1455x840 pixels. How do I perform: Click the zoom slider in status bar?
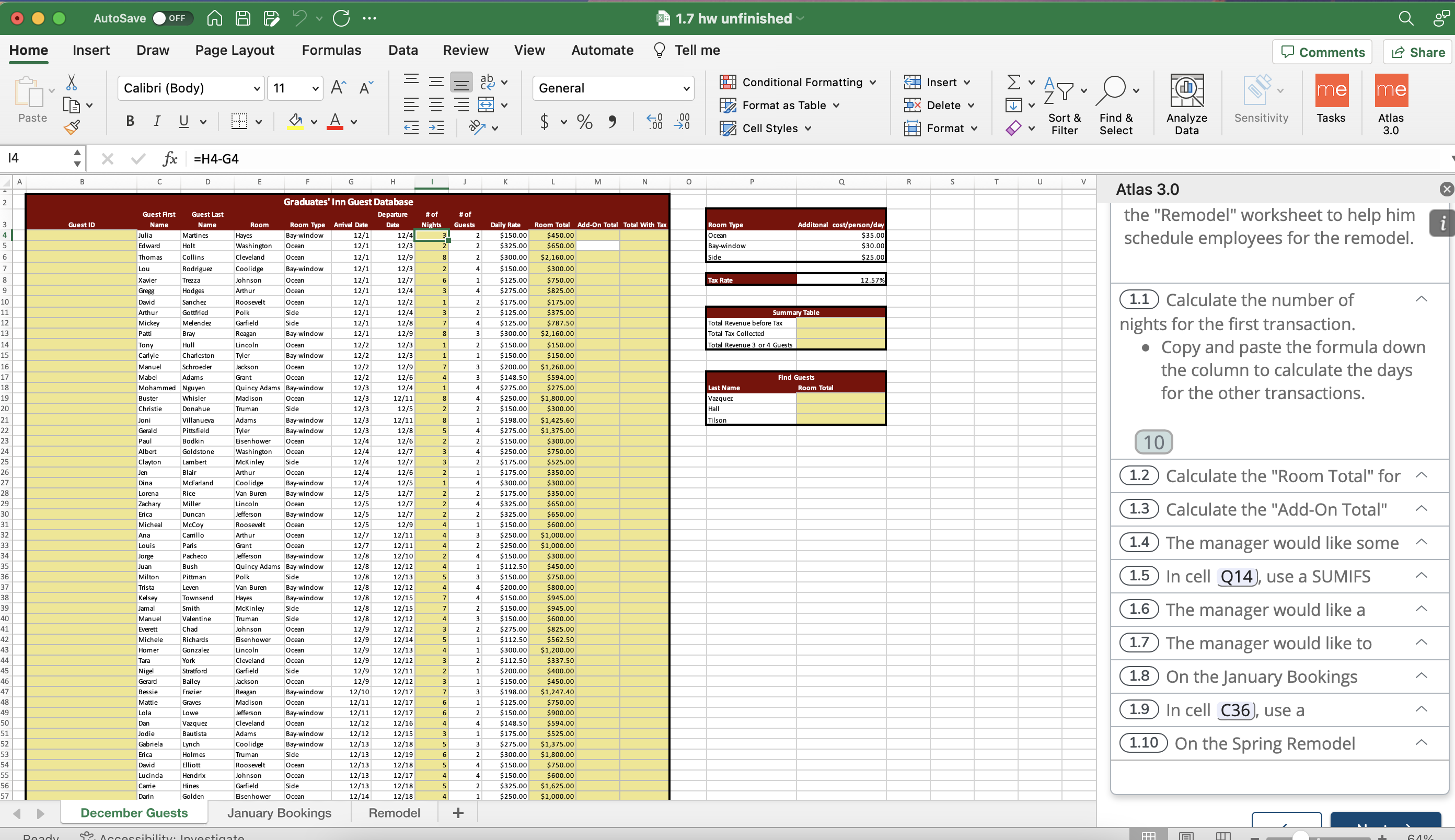pyautogui.click(x=1301, y=836)
